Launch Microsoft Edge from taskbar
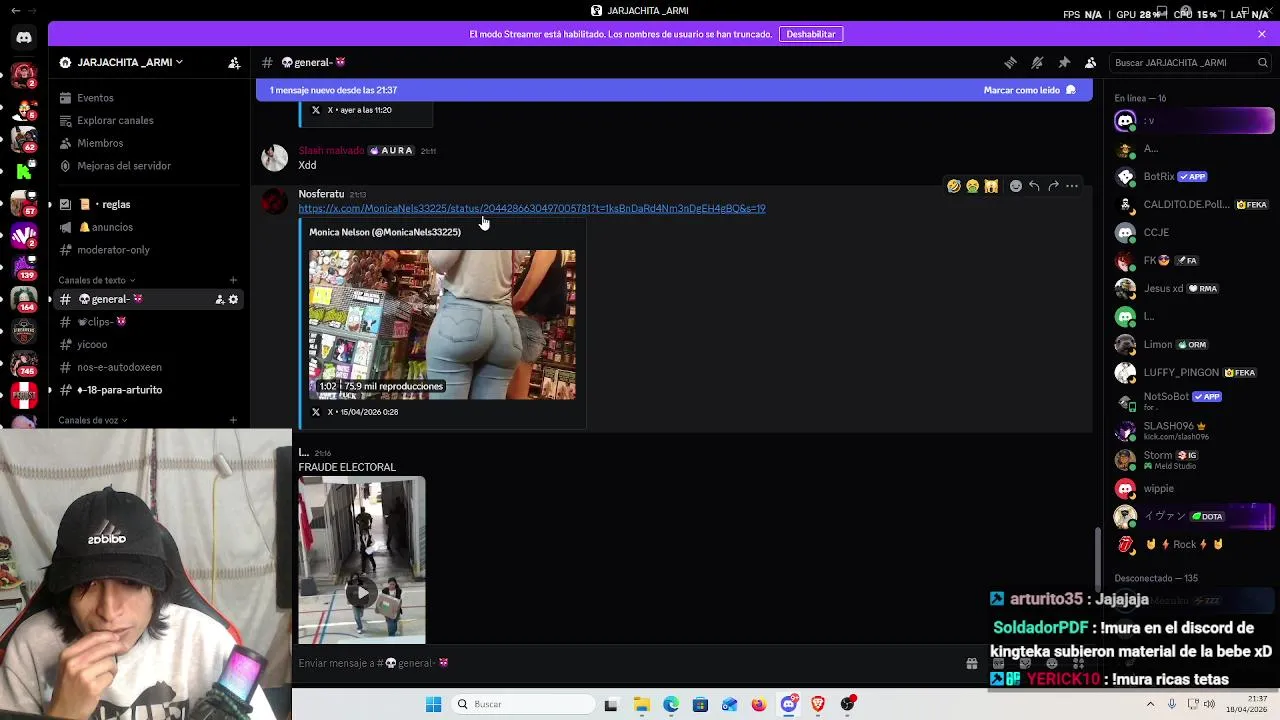The height and width of the screenshot is (720, 1280). tap(671, 704)
